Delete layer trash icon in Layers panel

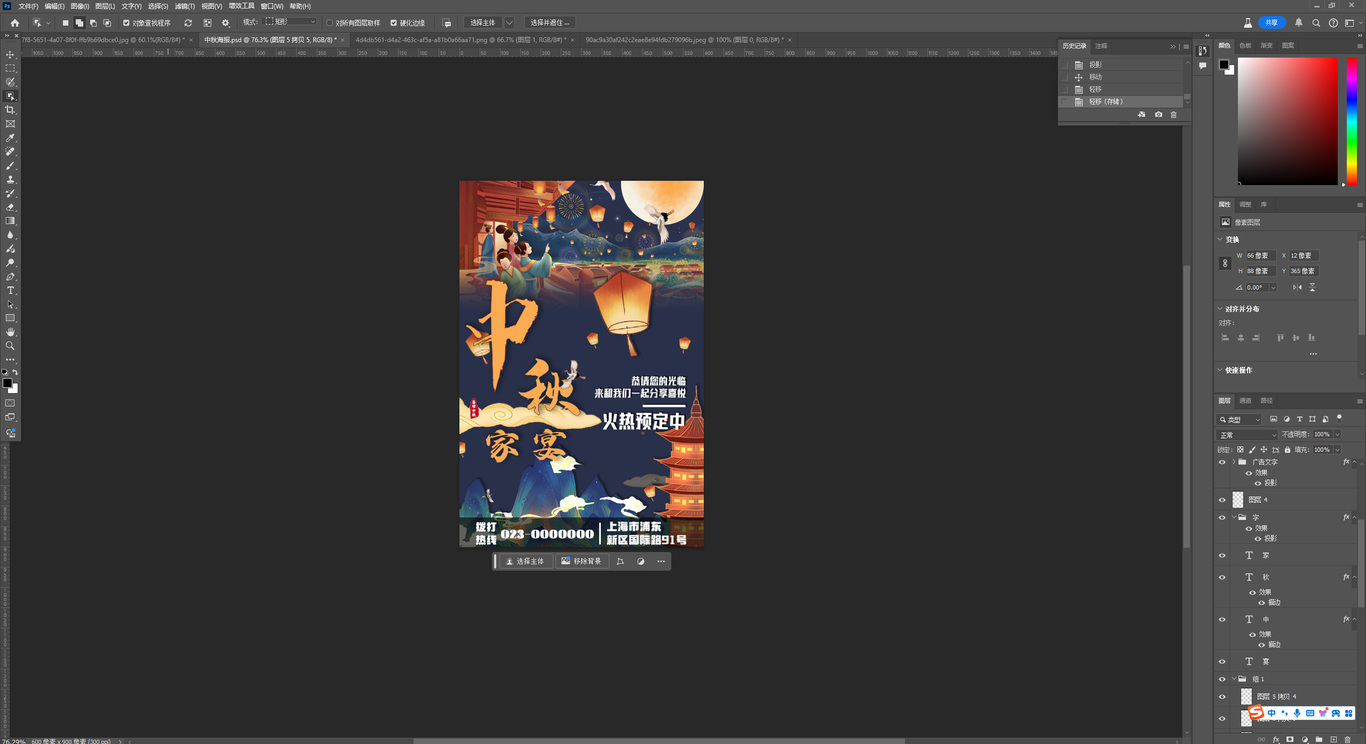pyautogui.click(x=1348, y=740)
